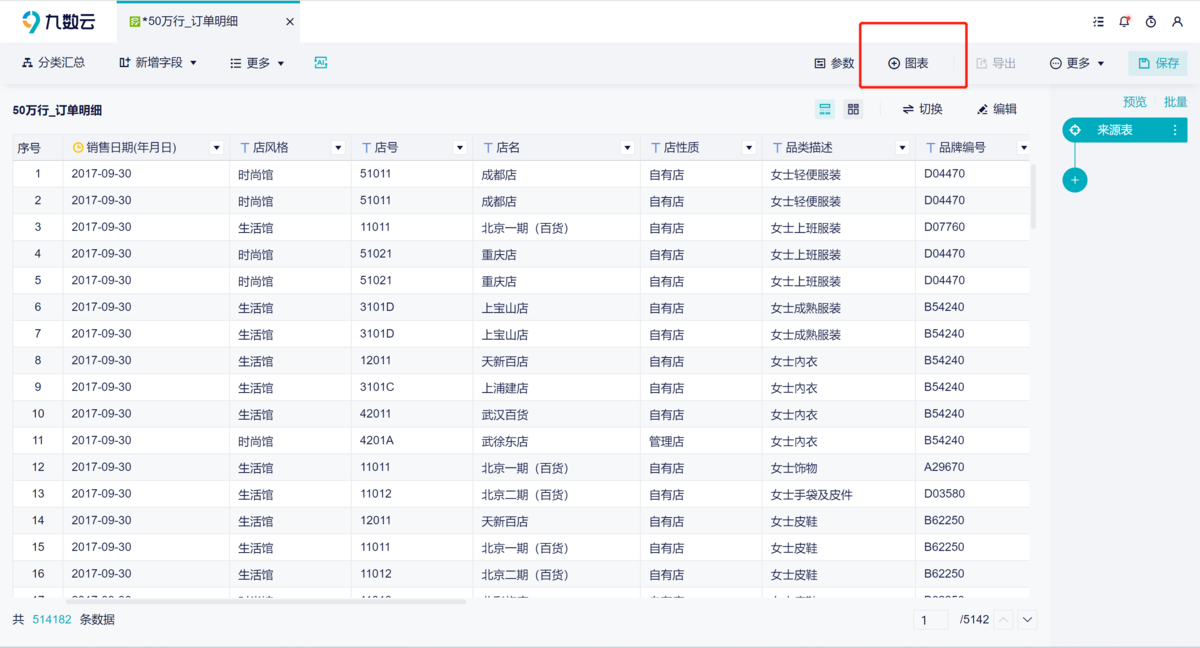Click the 九数云 logo
1200x648 pixels.
pyautogui.click(x=58, y=21)
